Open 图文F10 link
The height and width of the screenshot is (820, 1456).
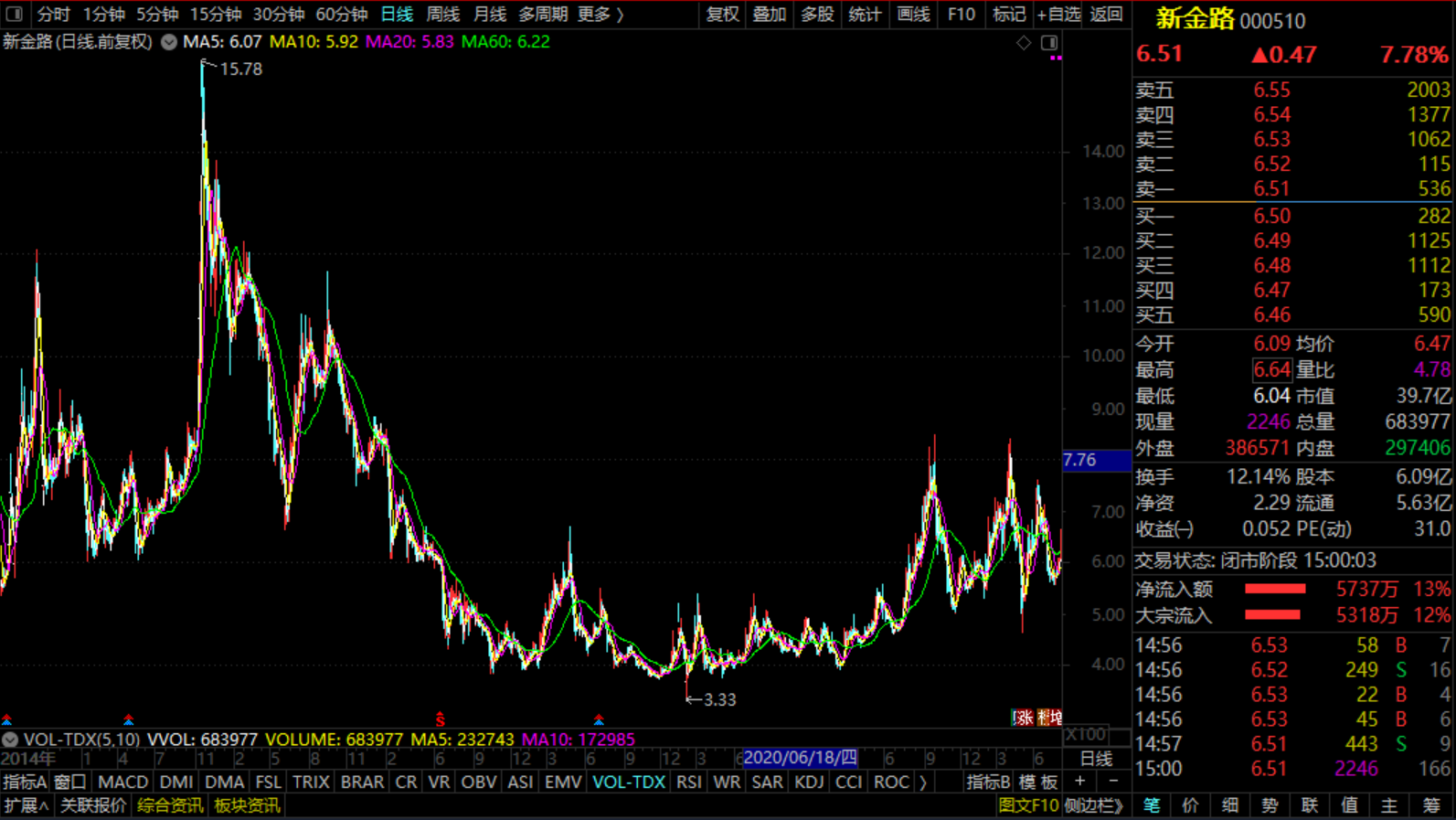pyautogui.click(x=1028, y=805)
